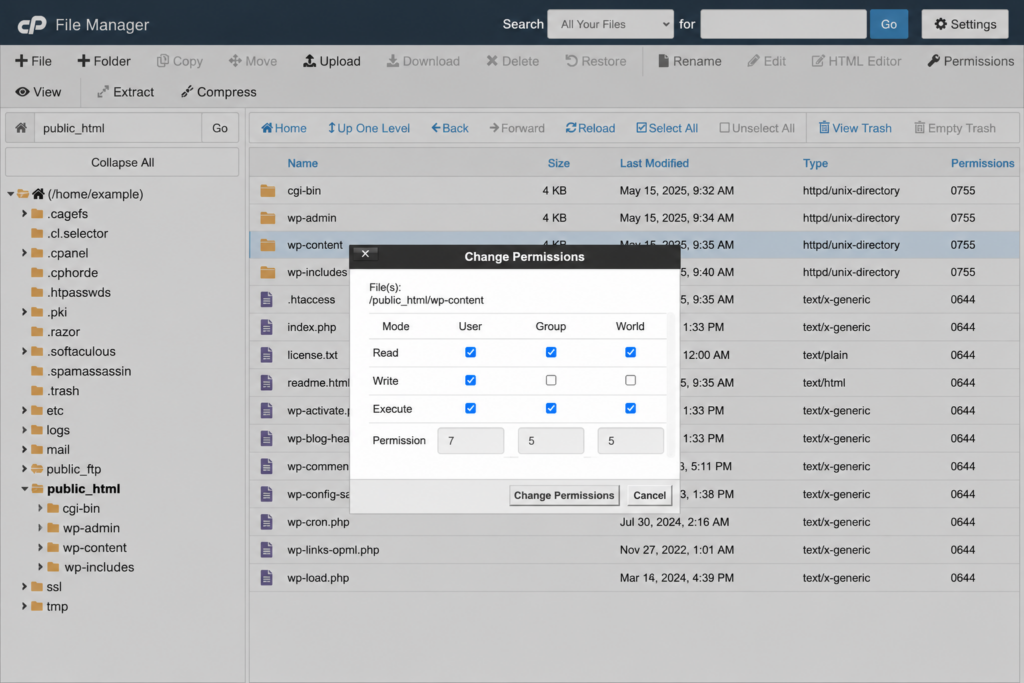
Task: Confirm with Change Permissions button
Action: point(564,495)
